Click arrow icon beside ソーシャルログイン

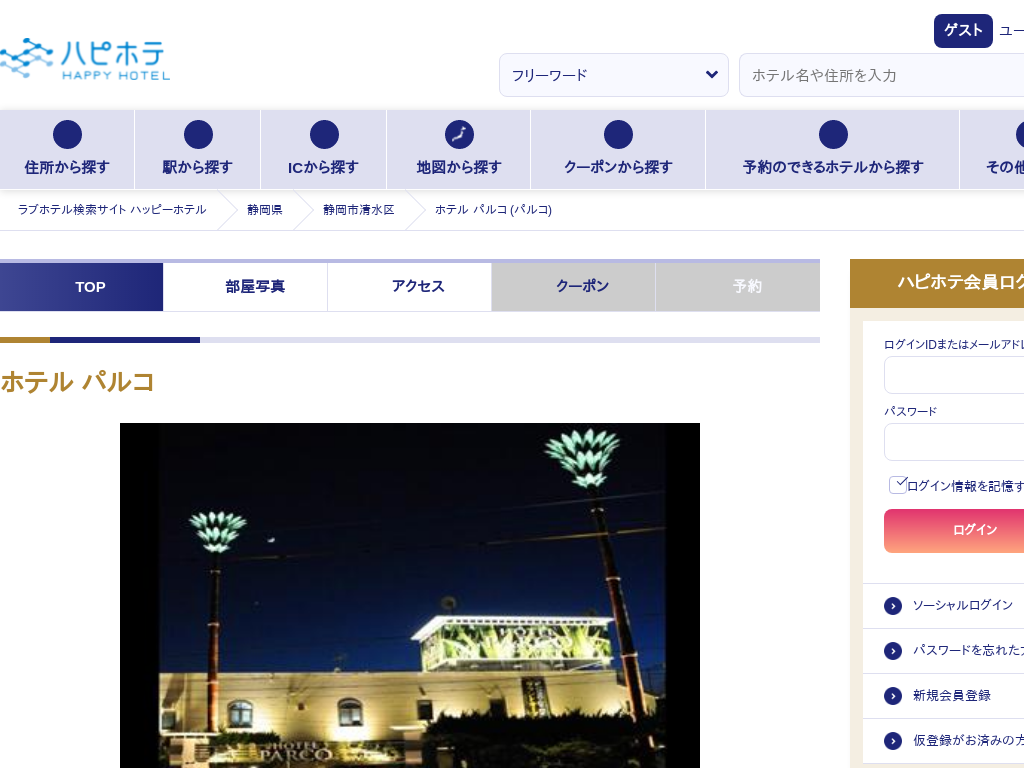click(893, 606)
